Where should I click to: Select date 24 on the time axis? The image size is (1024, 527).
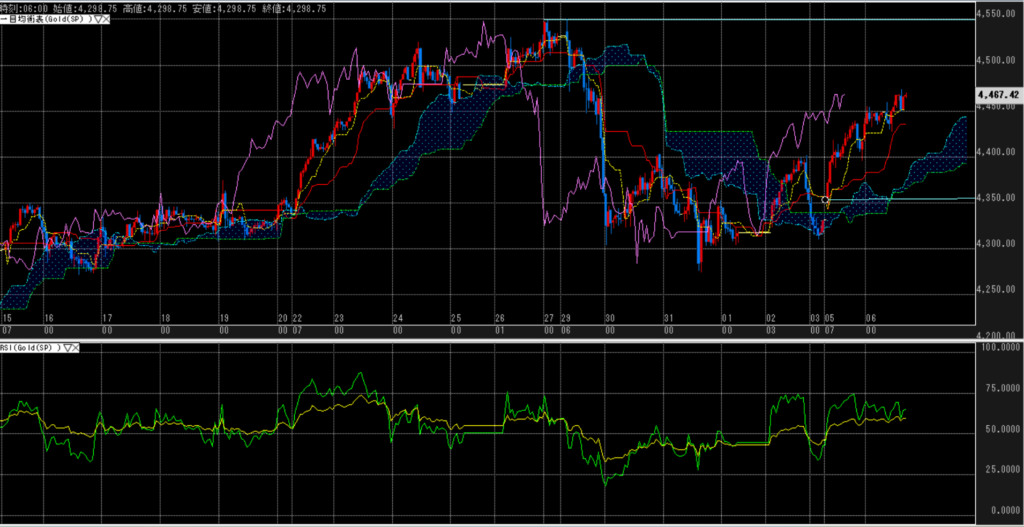[x=397, y=317]
